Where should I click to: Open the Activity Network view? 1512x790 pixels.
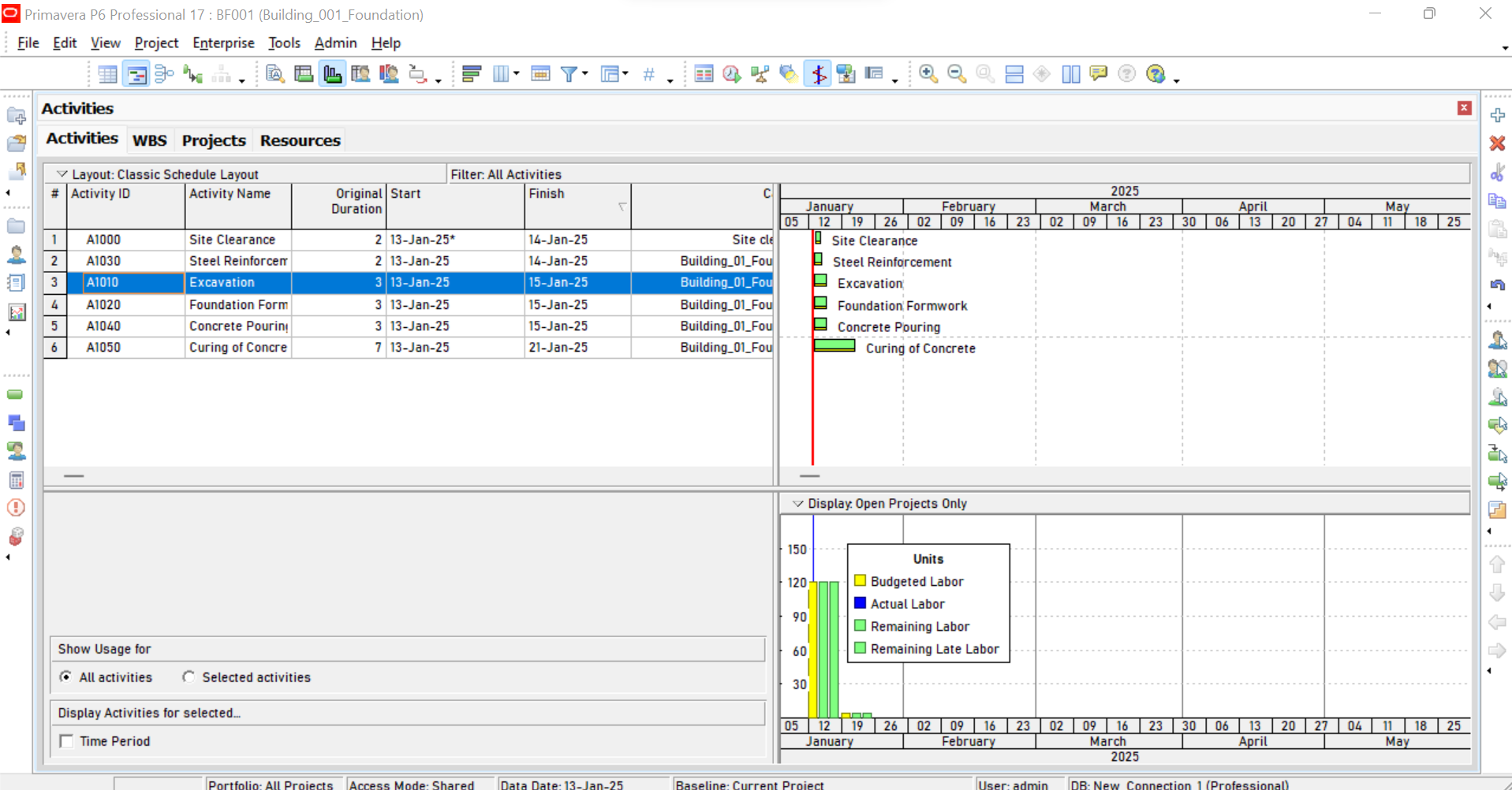[x=164, y=74]
